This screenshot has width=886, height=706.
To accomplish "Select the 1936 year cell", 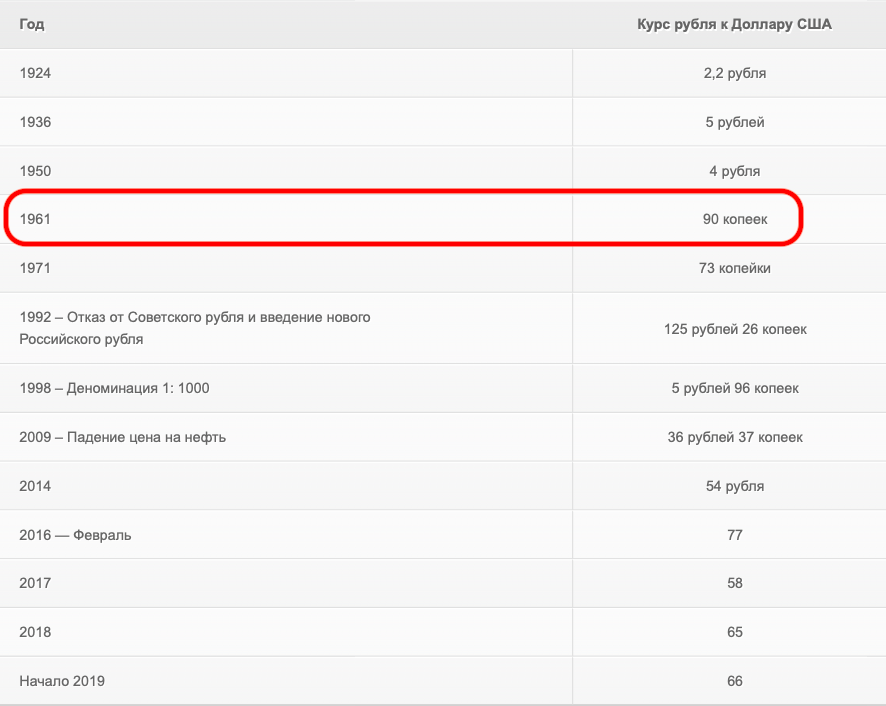I will point(35,122).
